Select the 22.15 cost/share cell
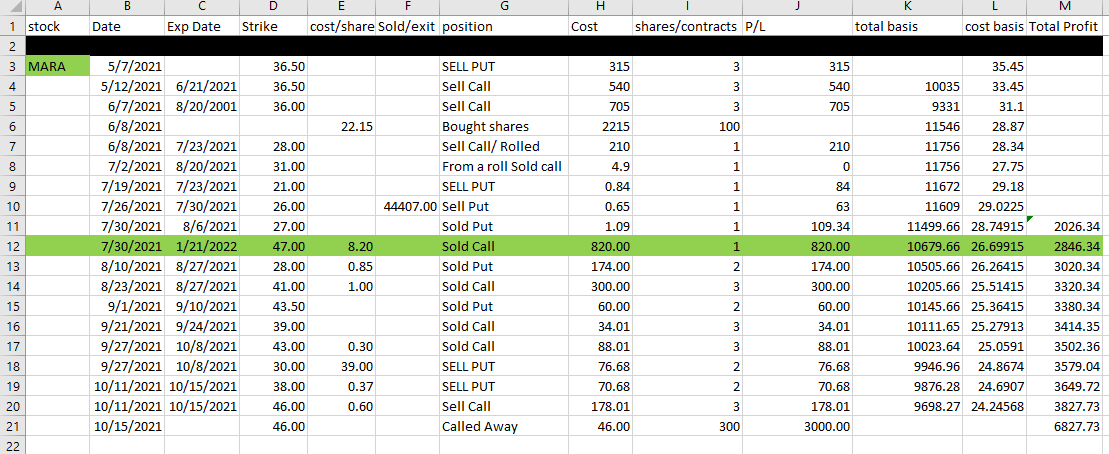The height and width of the screenshot is (454, 1109). 343,126
